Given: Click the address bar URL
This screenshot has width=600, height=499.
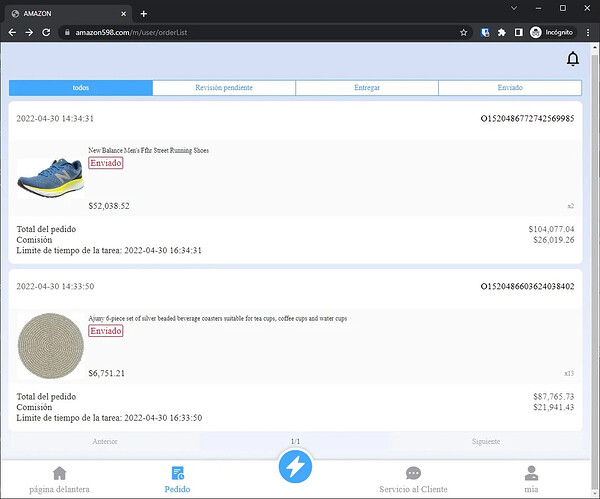Looking at the screenshot, I should (131, 33).
